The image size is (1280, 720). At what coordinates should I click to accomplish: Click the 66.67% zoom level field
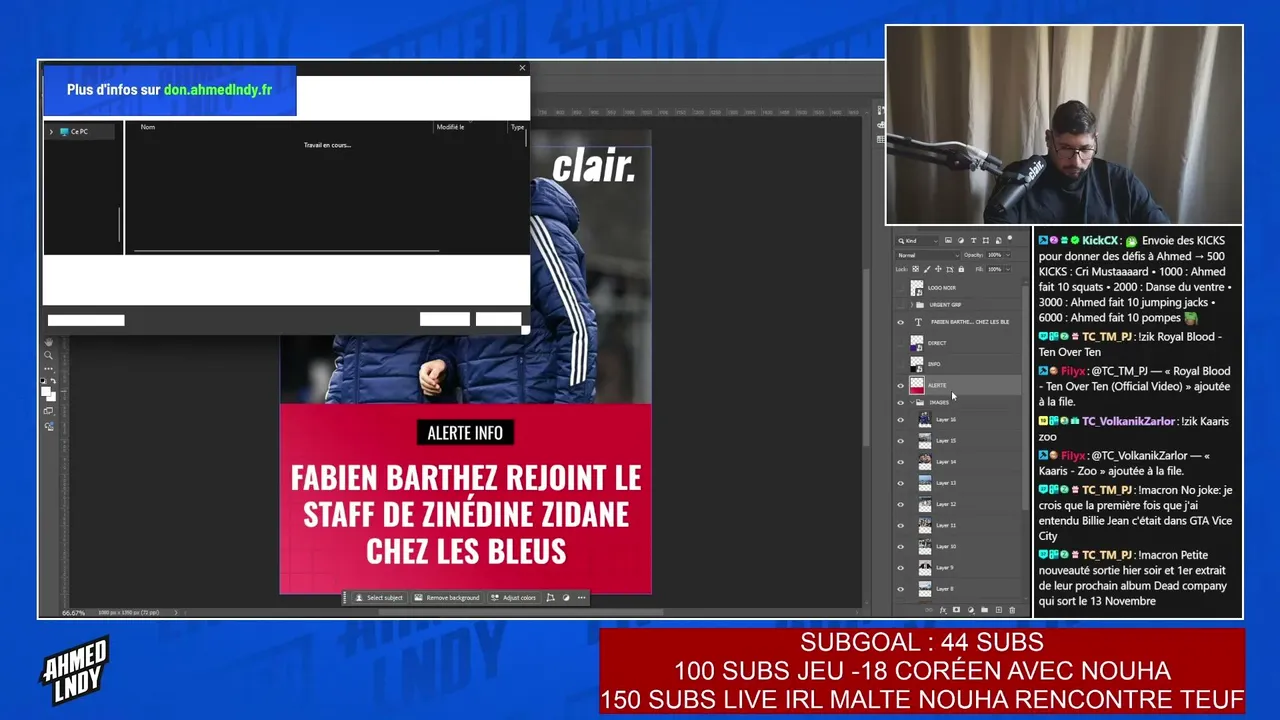pyautogui.click(x=72, y=612)
